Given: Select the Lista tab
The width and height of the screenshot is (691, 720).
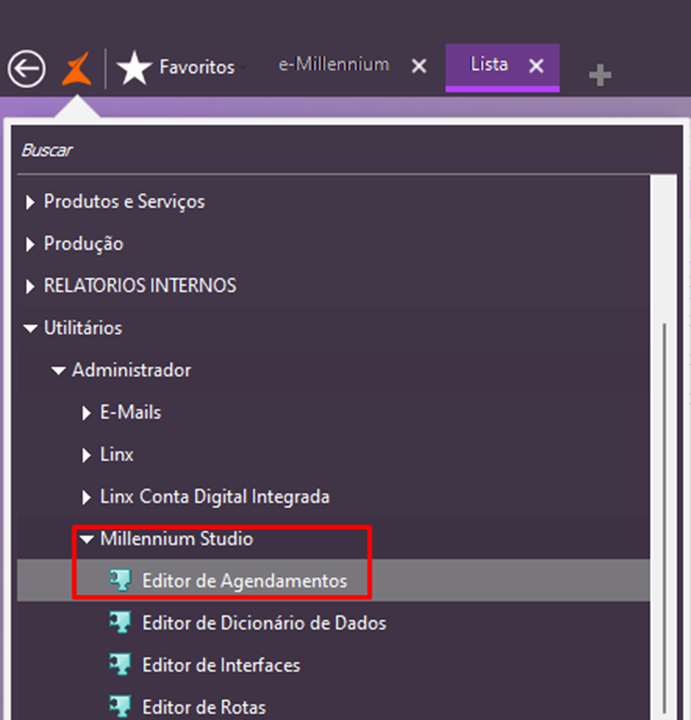Looking at the screenshot, I should (x=489, y=65).
